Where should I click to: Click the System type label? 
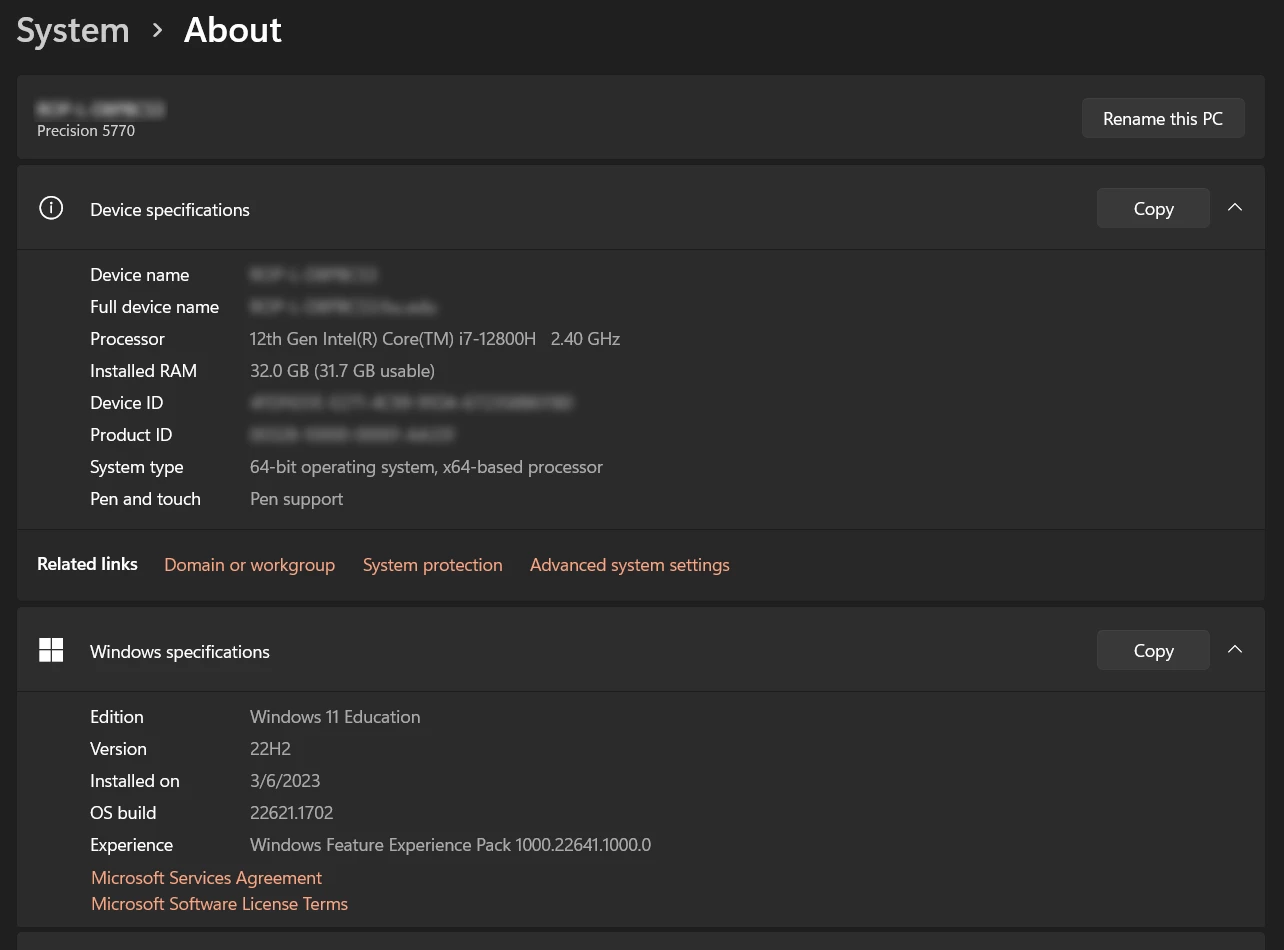point(136,467)
